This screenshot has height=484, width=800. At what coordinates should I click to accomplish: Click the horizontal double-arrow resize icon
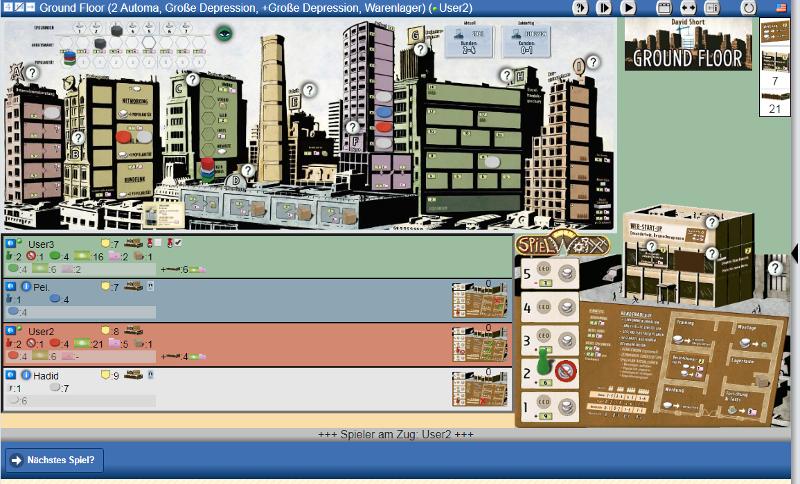click(x=687, y=7)
